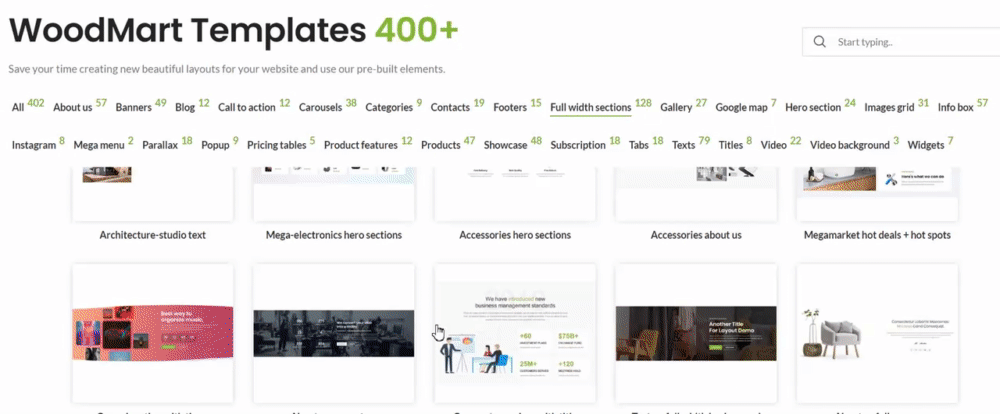The image size is (1000, 414).
Task: Show Call to action templates
Action: point(247,107)
